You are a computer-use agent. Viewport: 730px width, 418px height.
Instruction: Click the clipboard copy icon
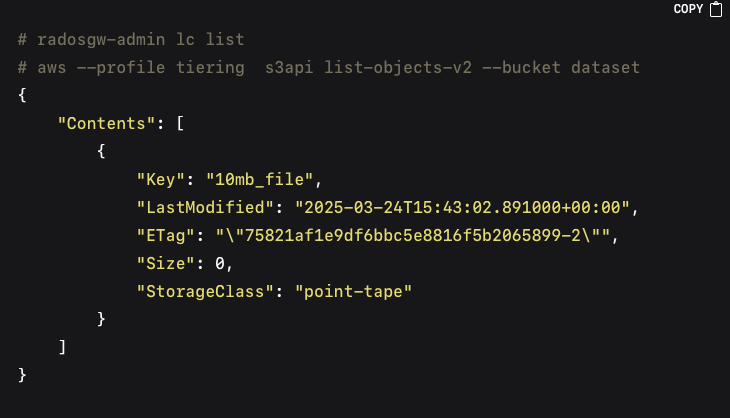point(716,9)
